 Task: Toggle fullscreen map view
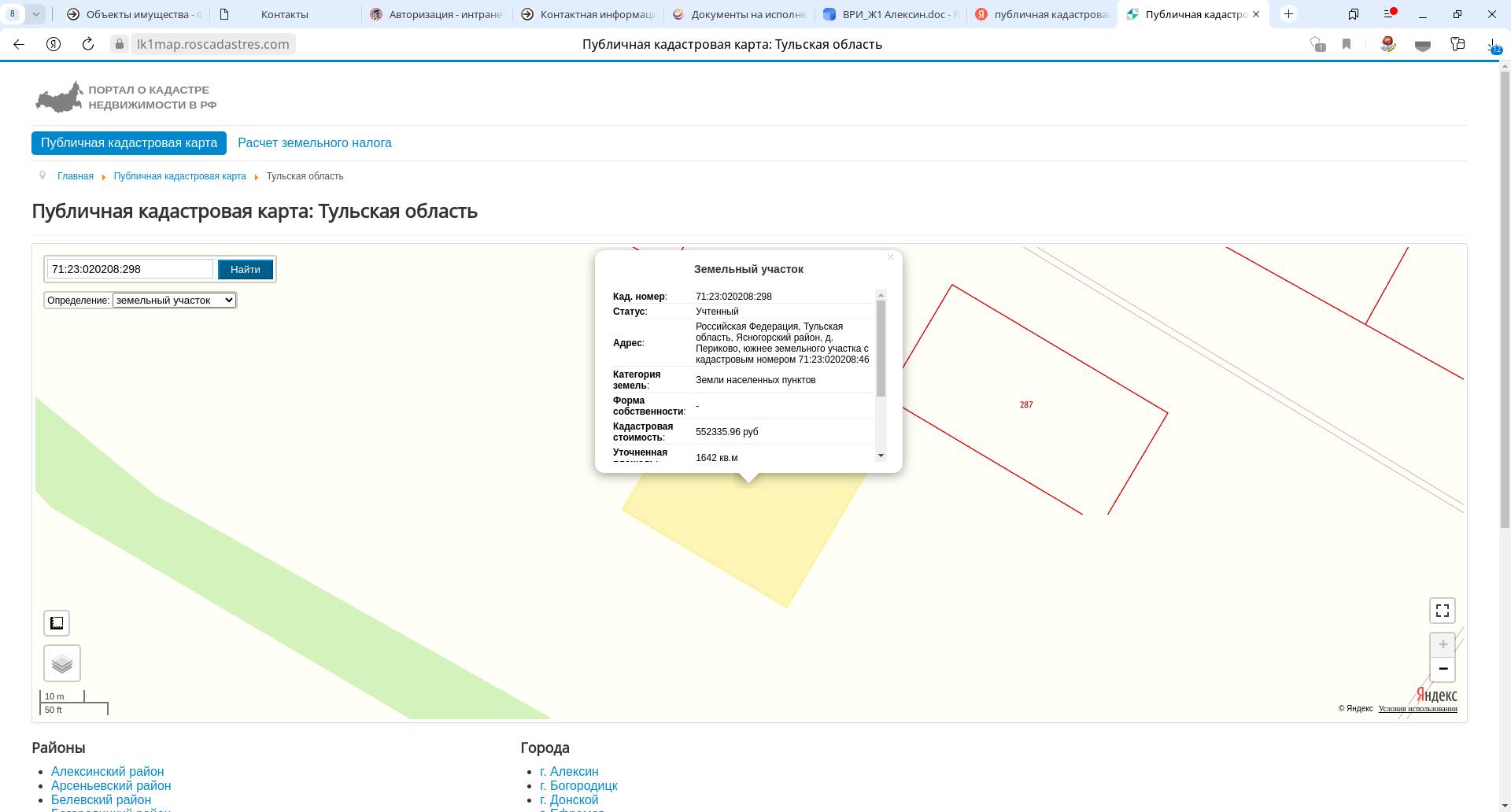(x=1442, y=611)
